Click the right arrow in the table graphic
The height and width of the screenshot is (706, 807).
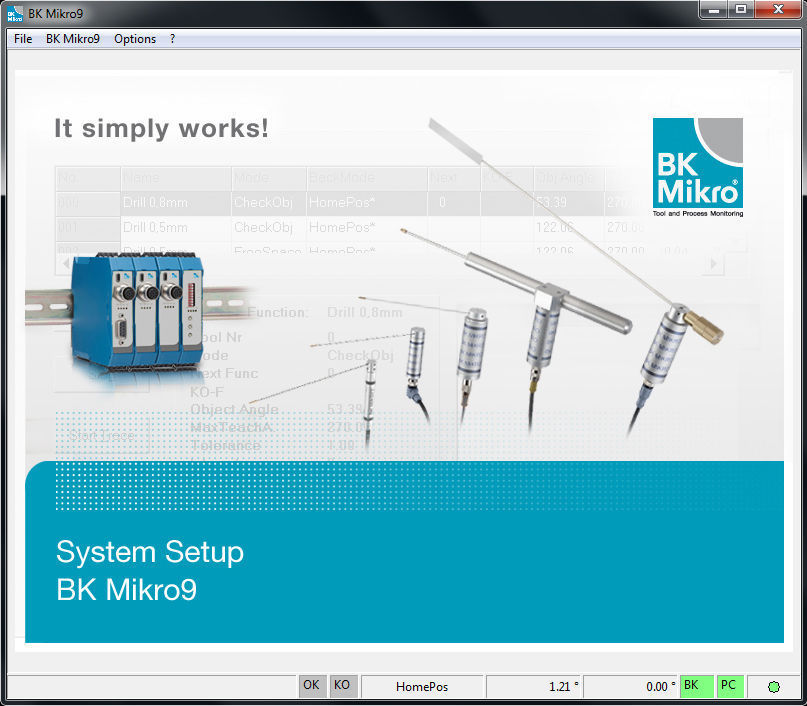[x=713, y=262]
